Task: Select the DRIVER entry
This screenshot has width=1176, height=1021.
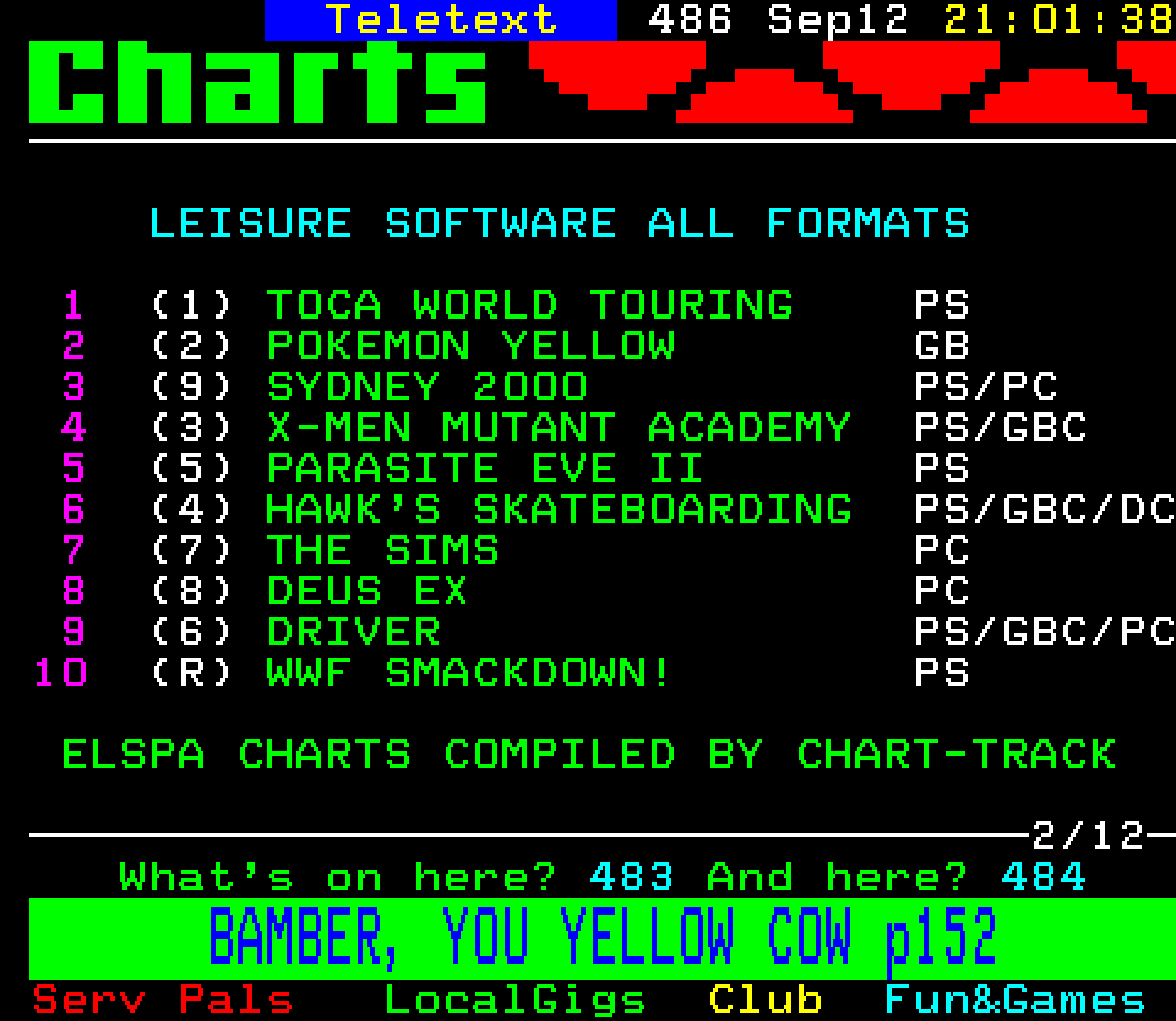Action: point(353,632)
